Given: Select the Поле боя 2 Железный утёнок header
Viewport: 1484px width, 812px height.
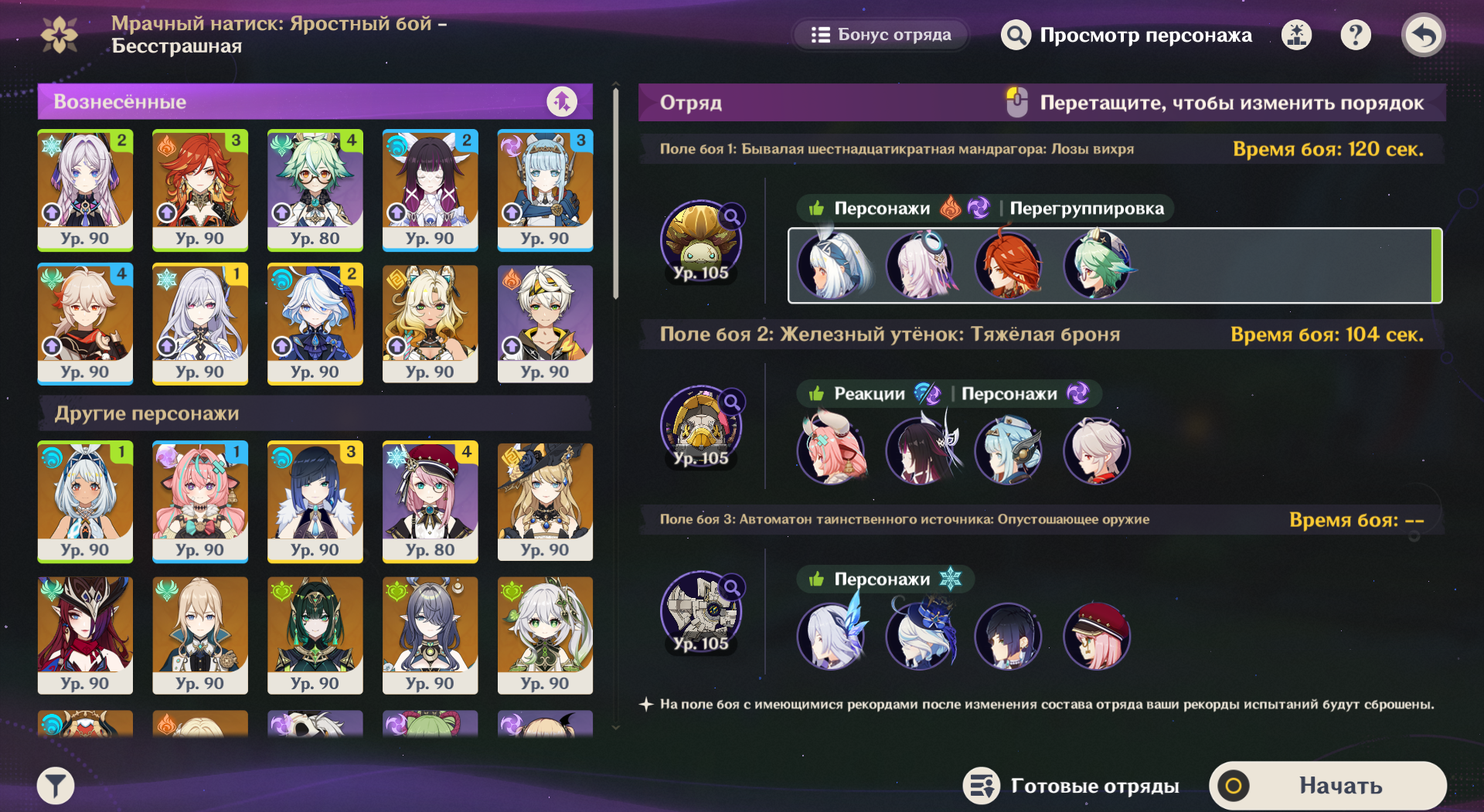Looking at the screenshot, I should pos(1041,335).
